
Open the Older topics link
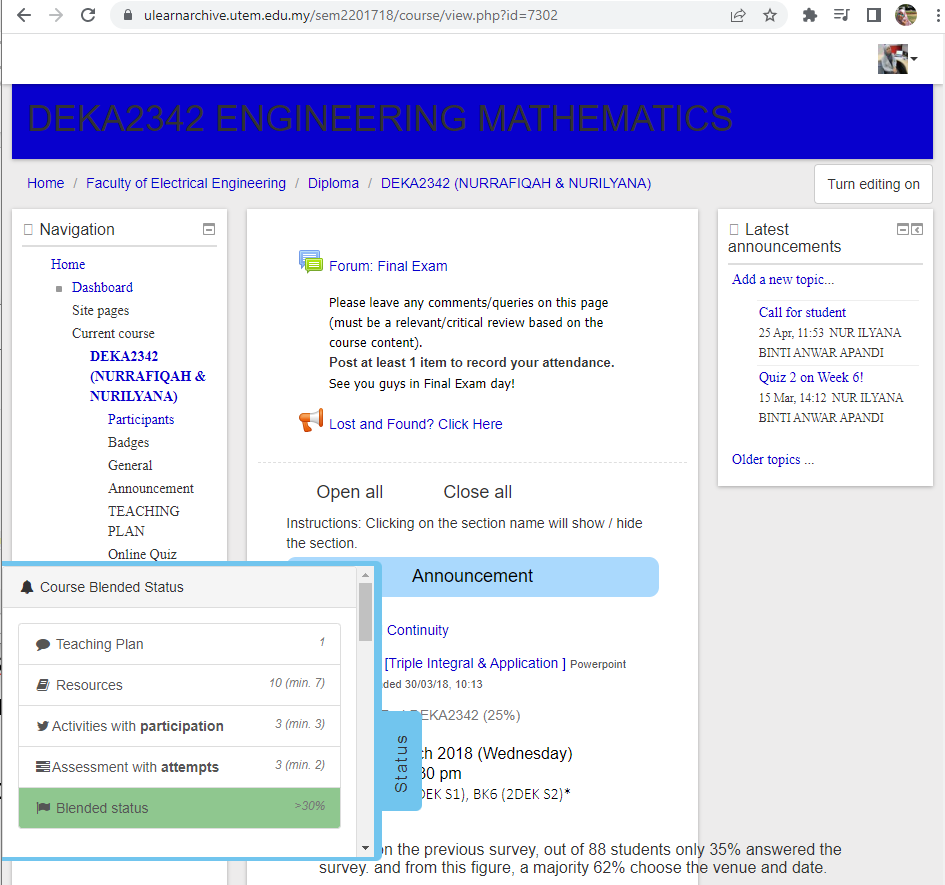772,460
